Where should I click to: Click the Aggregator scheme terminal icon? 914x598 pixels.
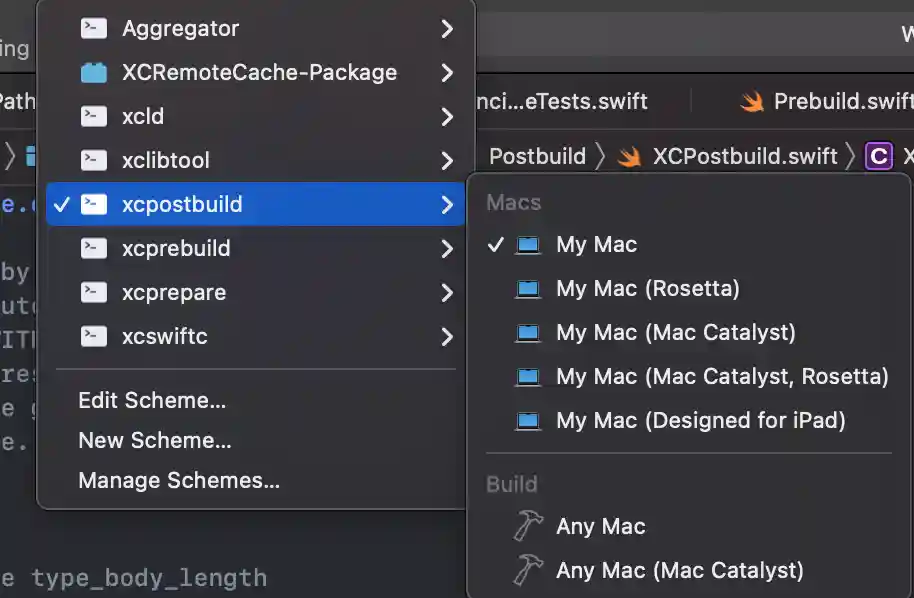[94, 29]
